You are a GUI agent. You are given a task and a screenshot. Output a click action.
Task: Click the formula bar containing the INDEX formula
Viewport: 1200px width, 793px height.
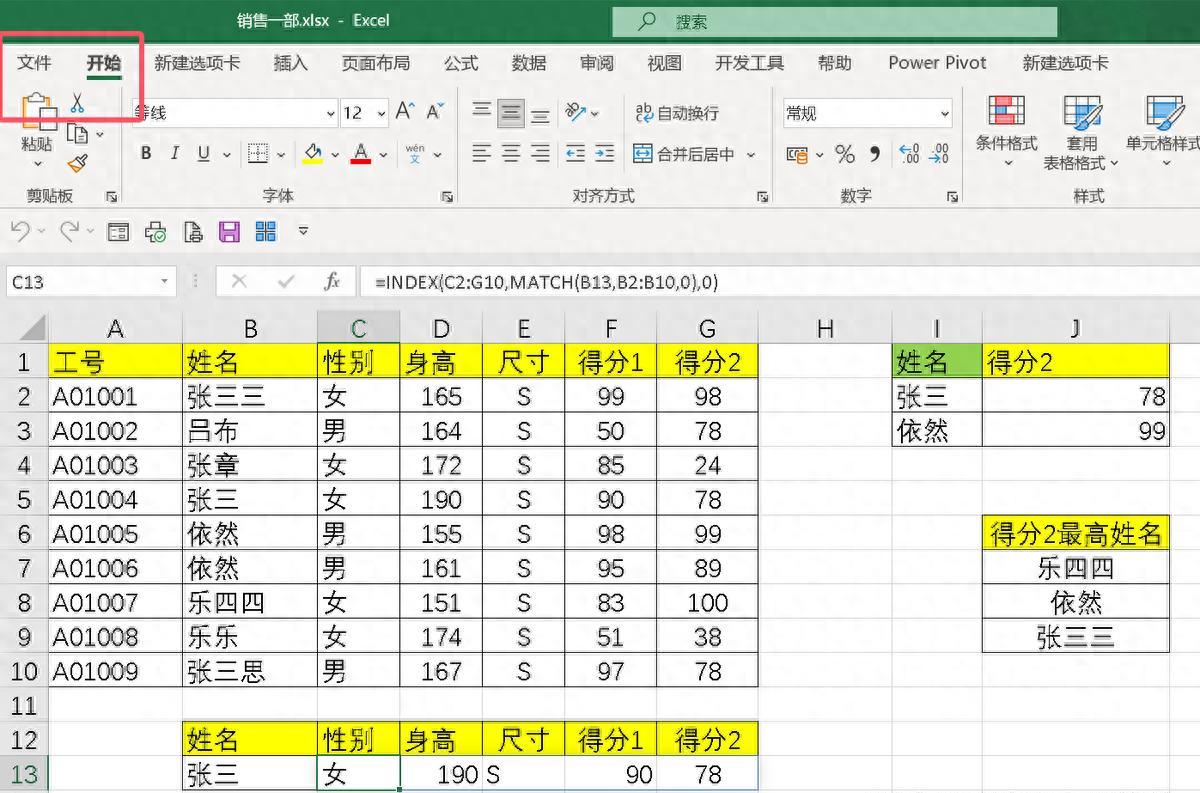pyautogui.click(x=781, y=282)
